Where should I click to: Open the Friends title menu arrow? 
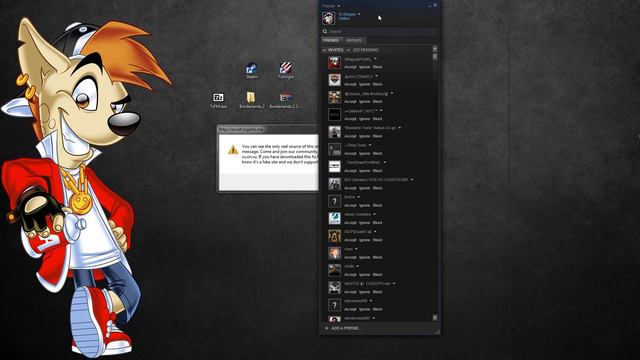pos(339,6)
